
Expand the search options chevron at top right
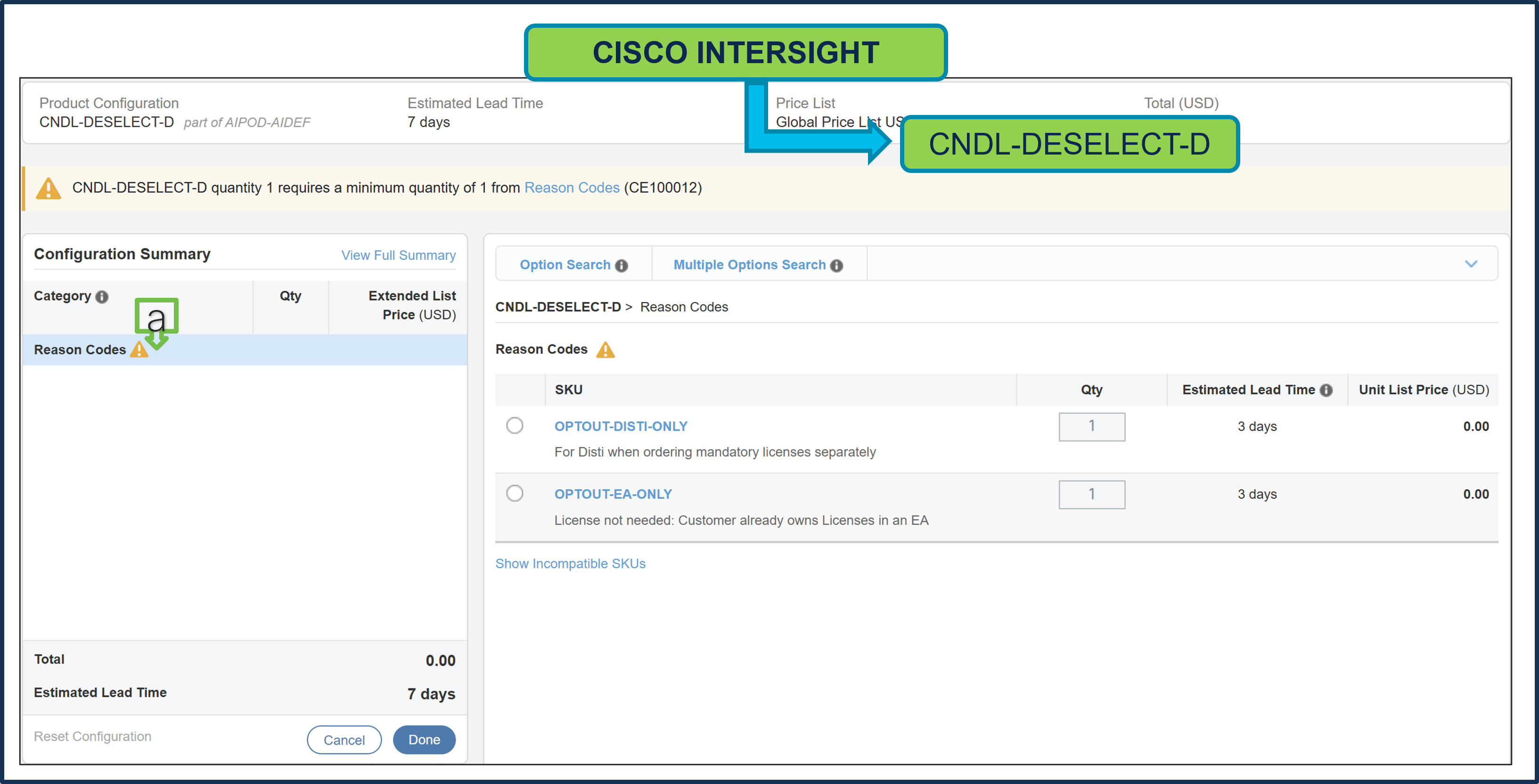click(1471, 263)
